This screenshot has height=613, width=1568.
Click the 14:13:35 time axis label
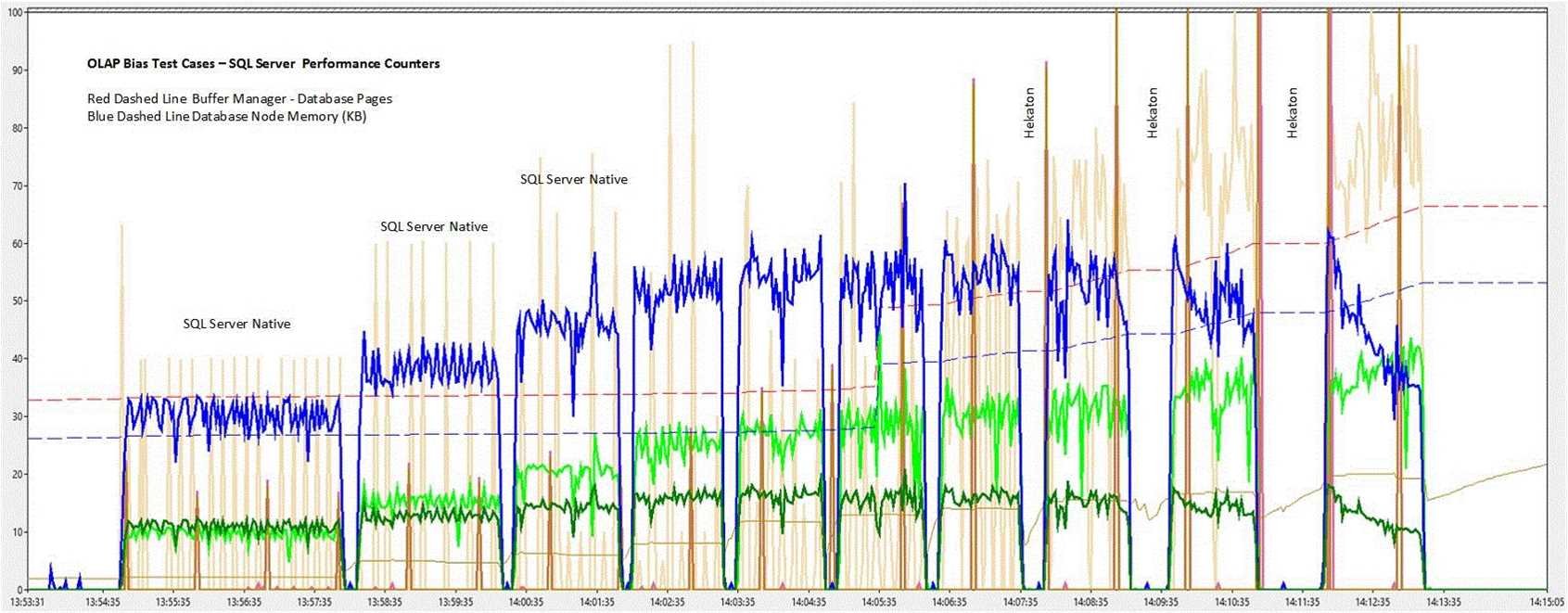pyautogui.click(x=1443, y=602)
